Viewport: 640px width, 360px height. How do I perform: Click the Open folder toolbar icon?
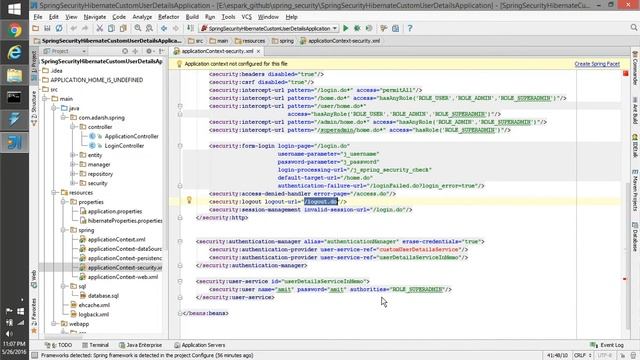pos(36,28)
